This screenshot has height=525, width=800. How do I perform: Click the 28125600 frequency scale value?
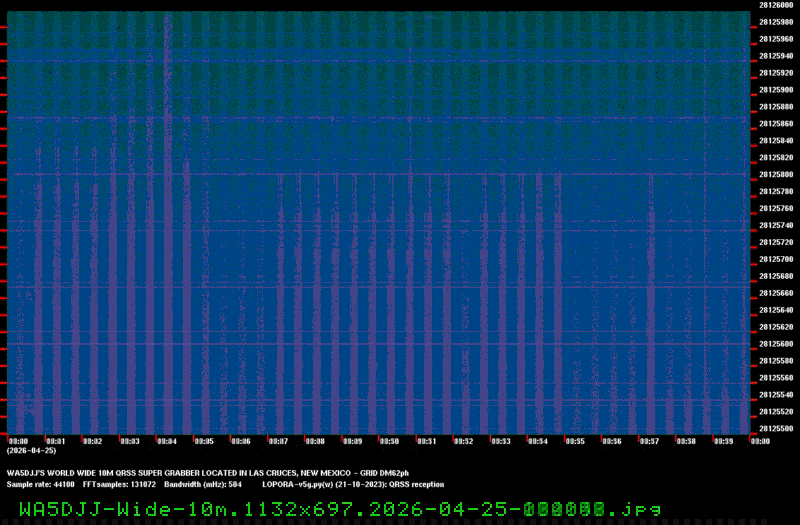(776, 344)
